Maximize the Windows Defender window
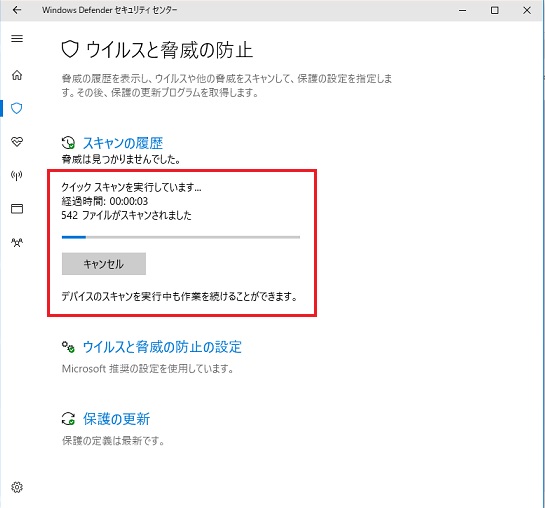 coord(494,10)
